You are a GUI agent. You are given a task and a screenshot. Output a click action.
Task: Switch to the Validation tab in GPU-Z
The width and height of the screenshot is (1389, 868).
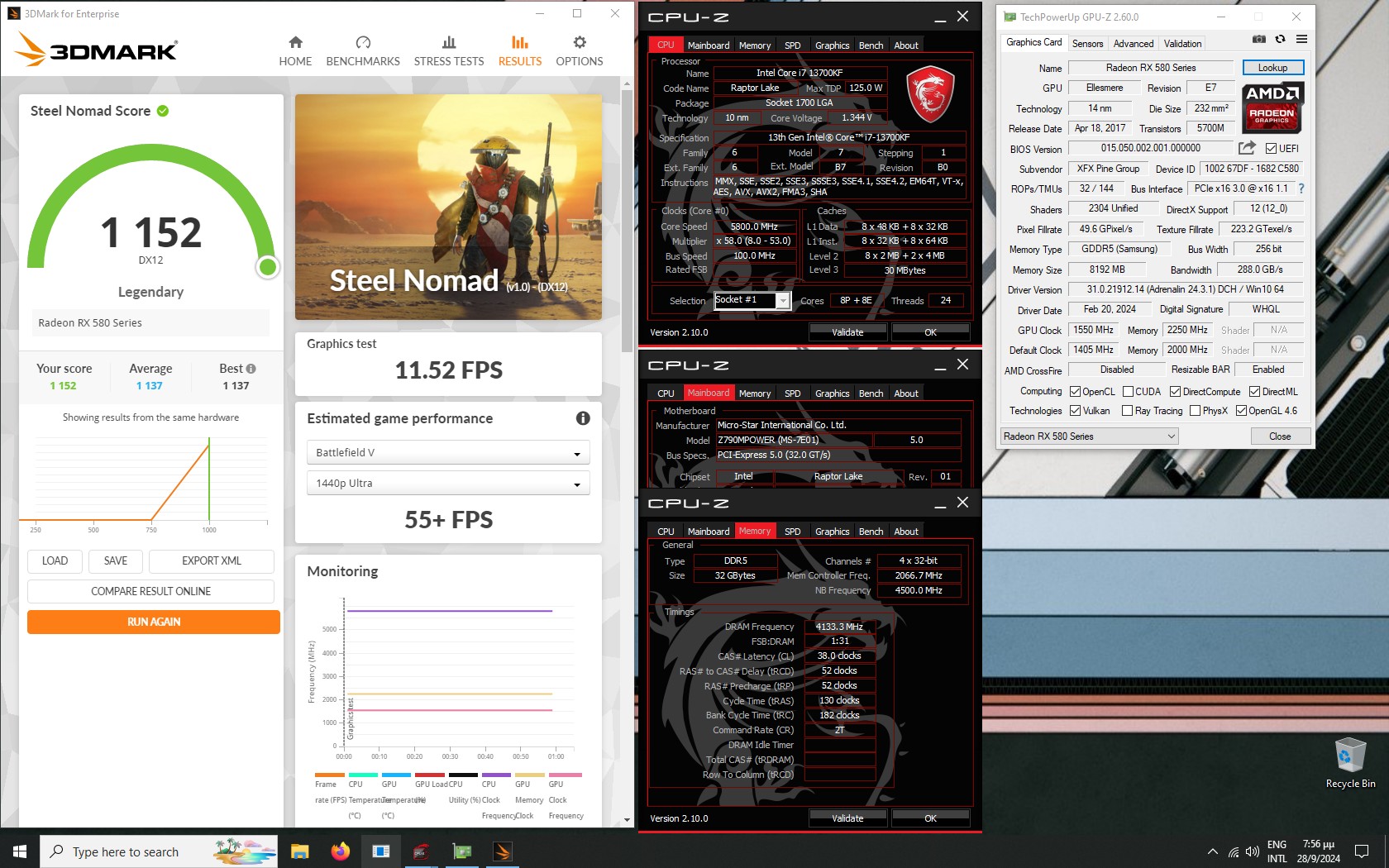coord(1182,44)
